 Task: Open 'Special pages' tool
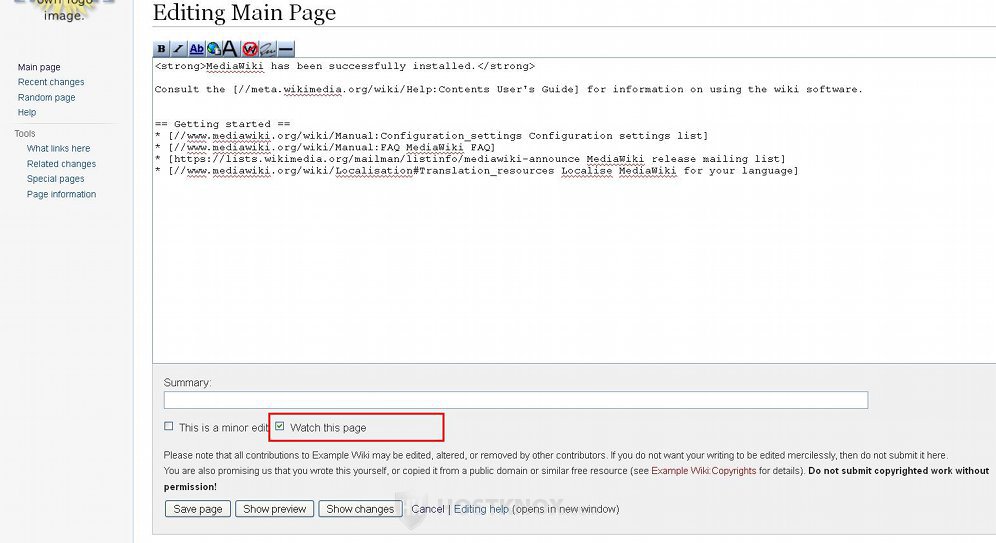[x=55, y=178]
